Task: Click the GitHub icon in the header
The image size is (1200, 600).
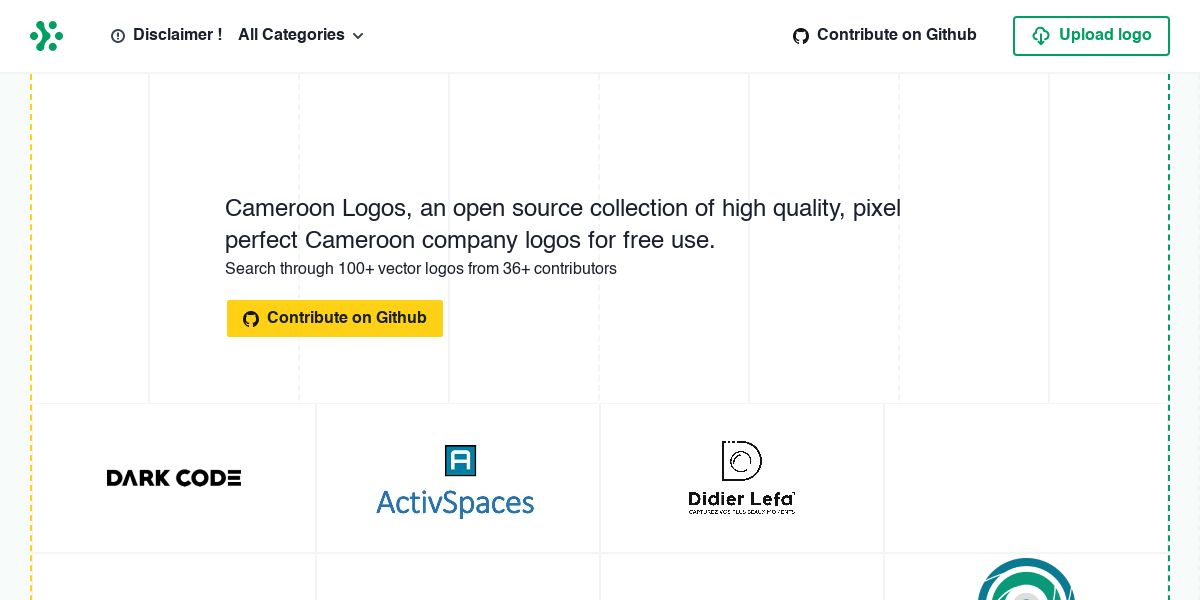Action: click(801, 36)
